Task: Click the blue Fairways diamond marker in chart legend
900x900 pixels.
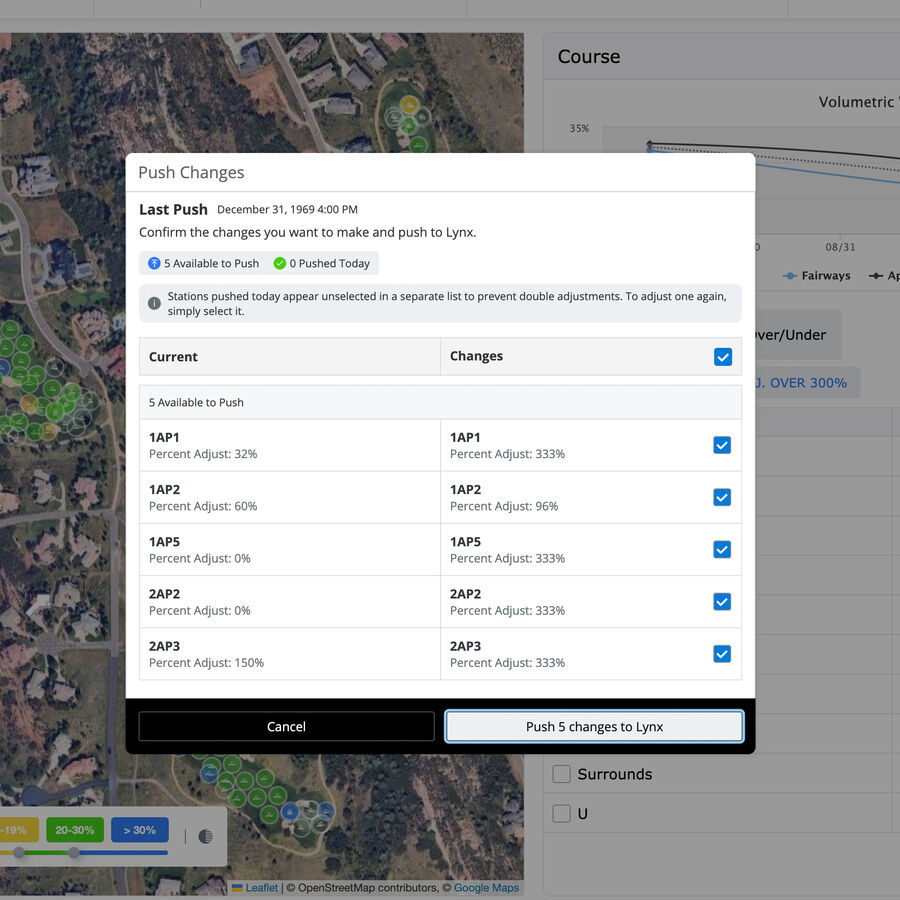Action: pyautogui.click(x=789, y=275)
